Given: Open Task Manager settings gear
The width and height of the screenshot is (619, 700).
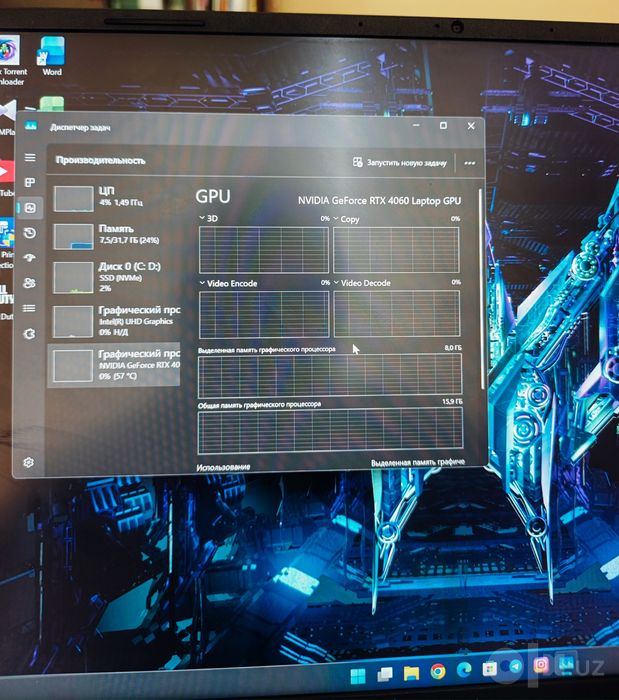Looking at the screenshot, I should [29, 462].
